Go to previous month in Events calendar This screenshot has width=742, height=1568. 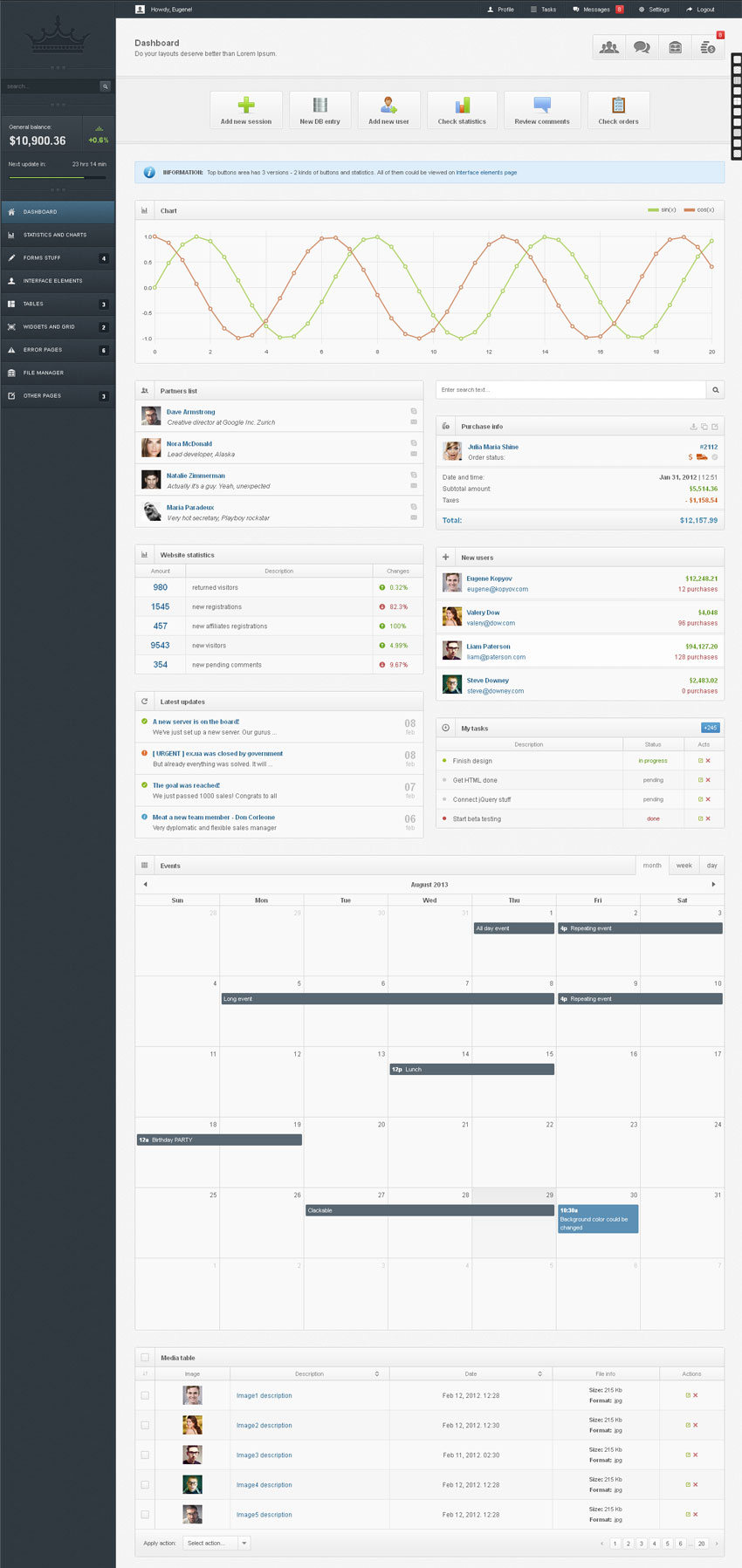146,885
